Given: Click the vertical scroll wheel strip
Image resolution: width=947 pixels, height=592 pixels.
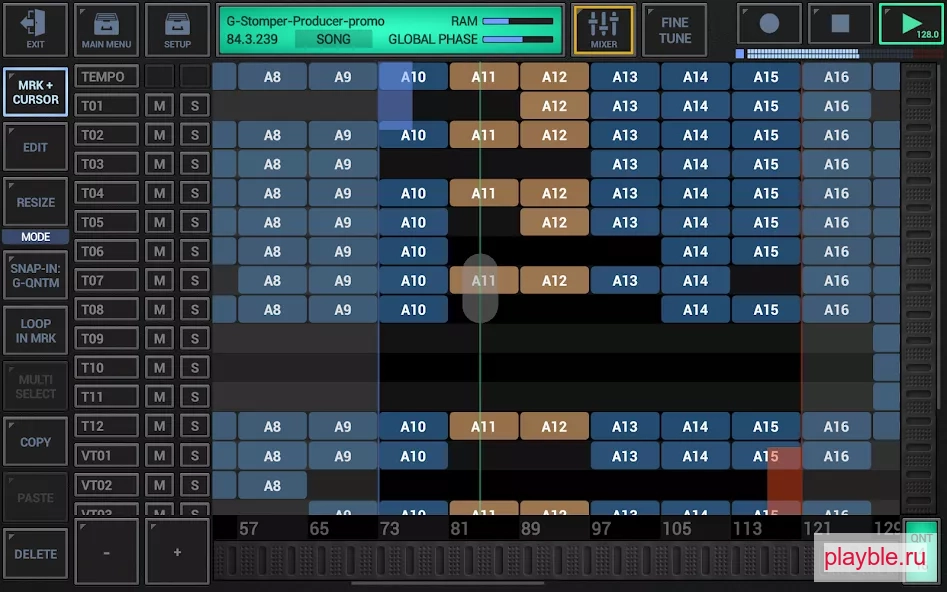Looking at the screenshot, I should click(919, 289).
